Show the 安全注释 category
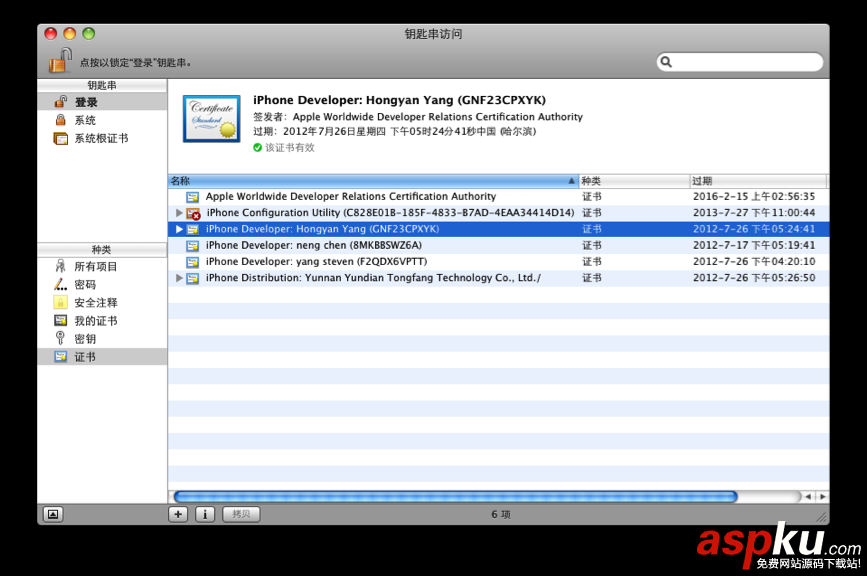867x576 pixels. coord(102,302)
